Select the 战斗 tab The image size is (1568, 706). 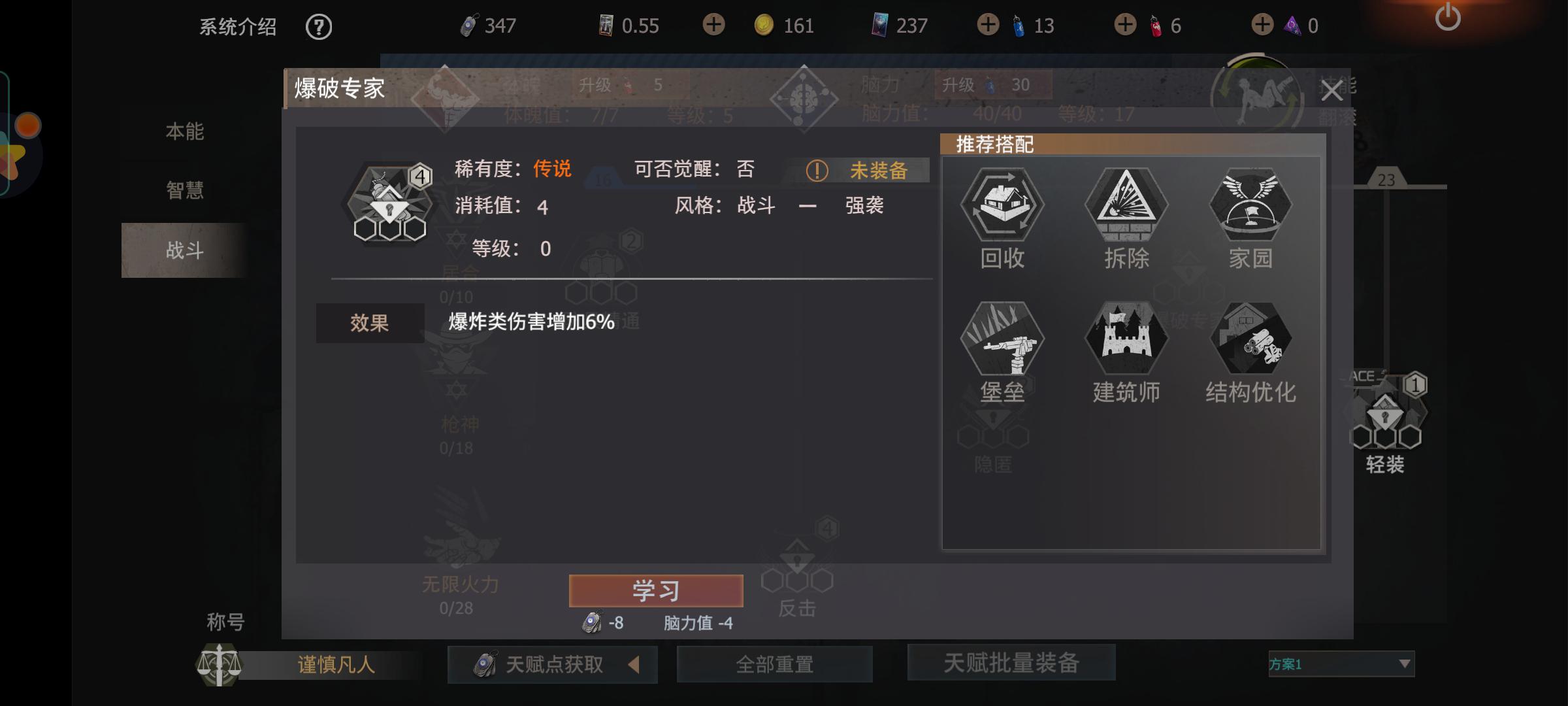coord(185,250)
